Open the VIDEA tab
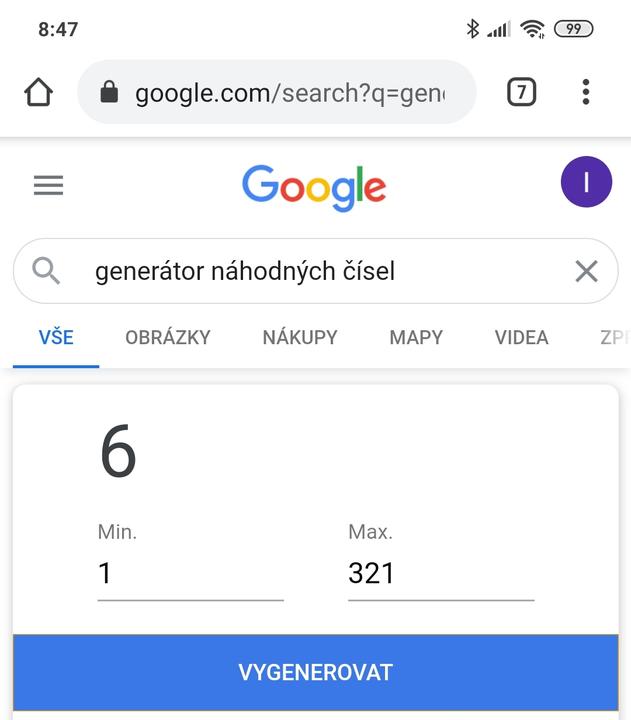631x720 pixels. pos(521,338)
